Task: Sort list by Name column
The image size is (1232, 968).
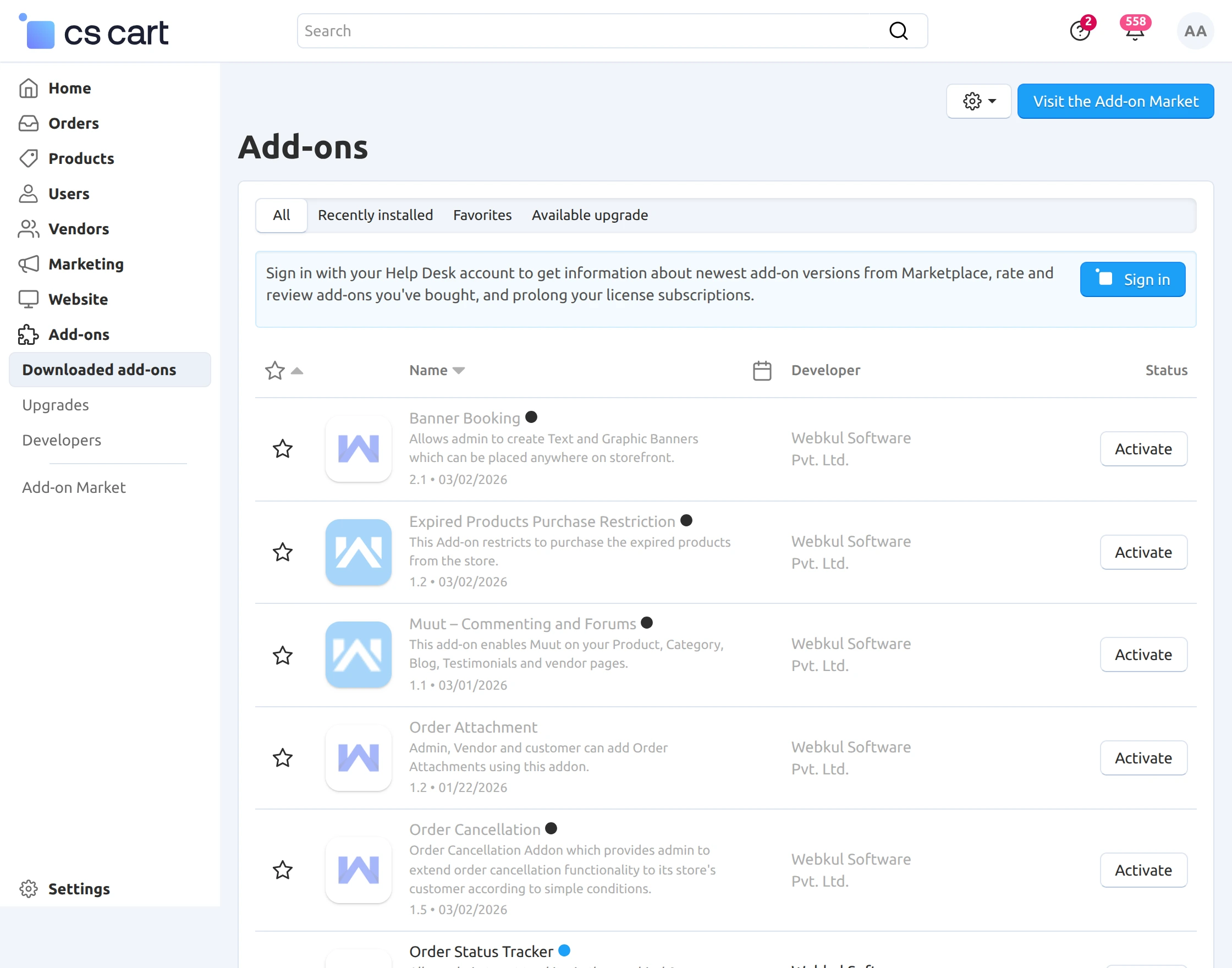Action: pos(437,371)
